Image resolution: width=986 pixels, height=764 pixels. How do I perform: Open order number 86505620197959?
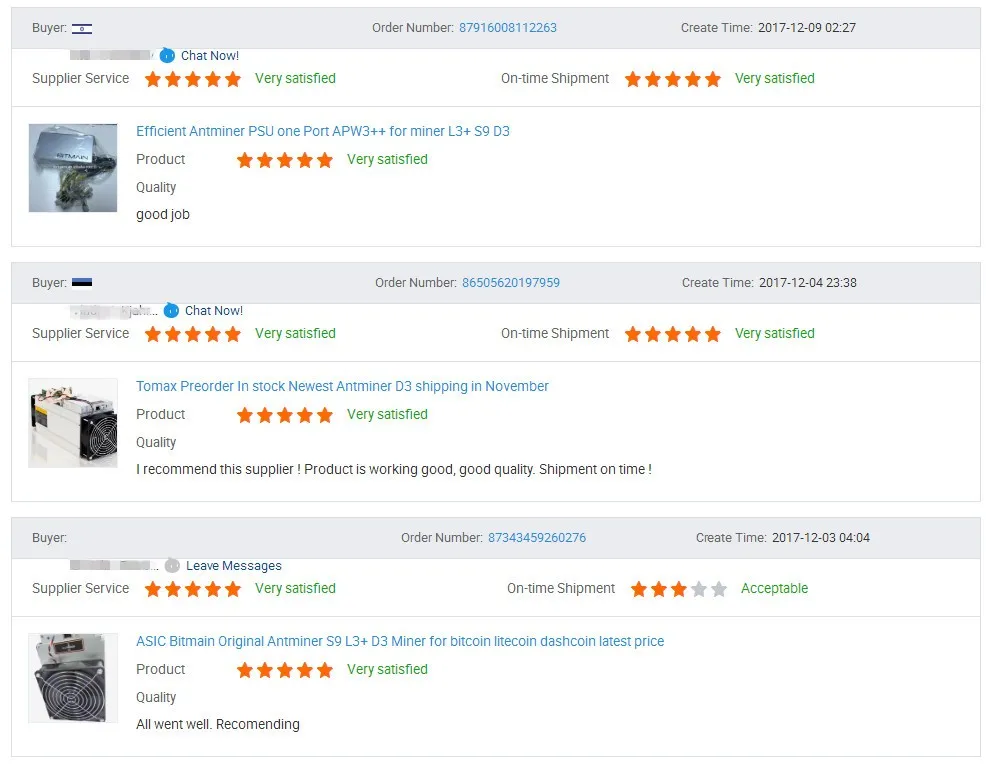511,283
